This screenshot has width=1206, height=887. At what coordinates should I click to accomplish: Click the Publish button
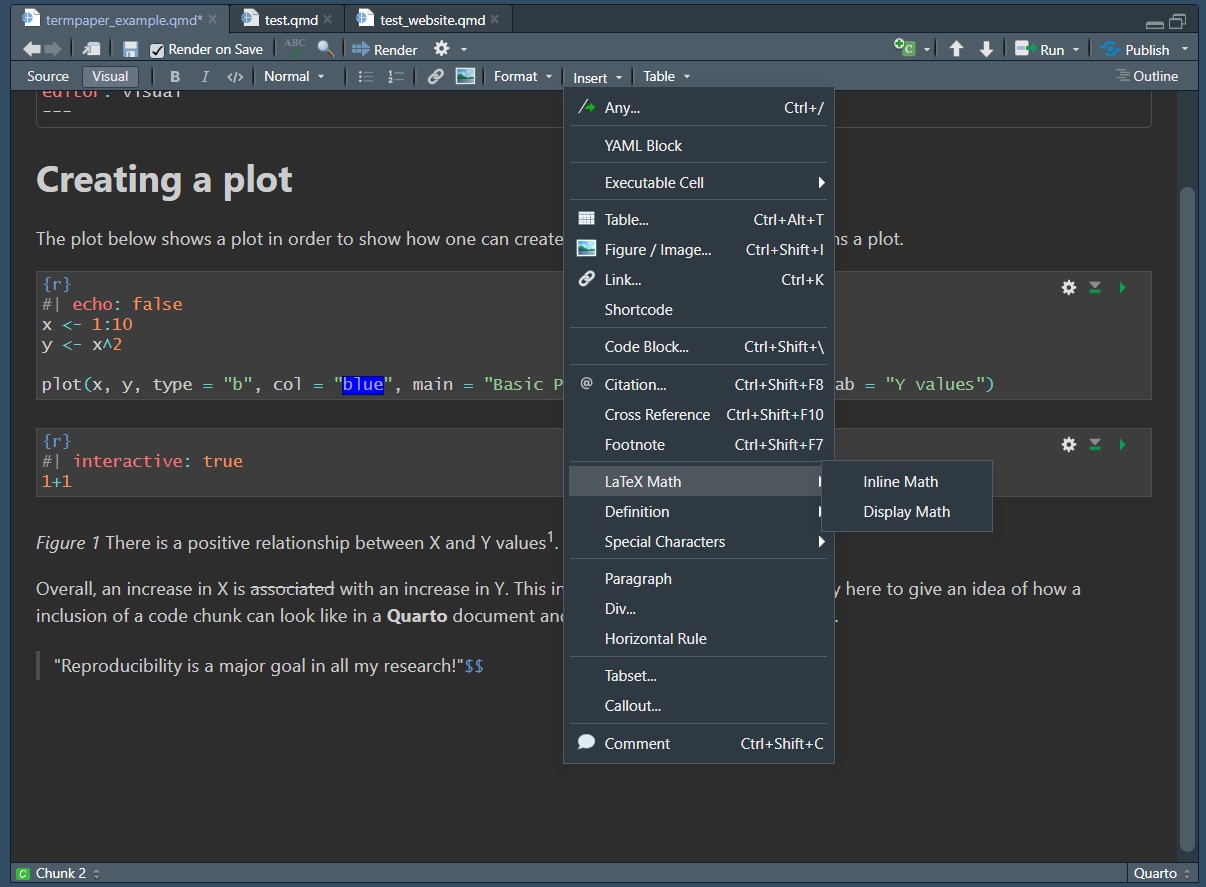pyautogui.click(x=1144, y=49)
